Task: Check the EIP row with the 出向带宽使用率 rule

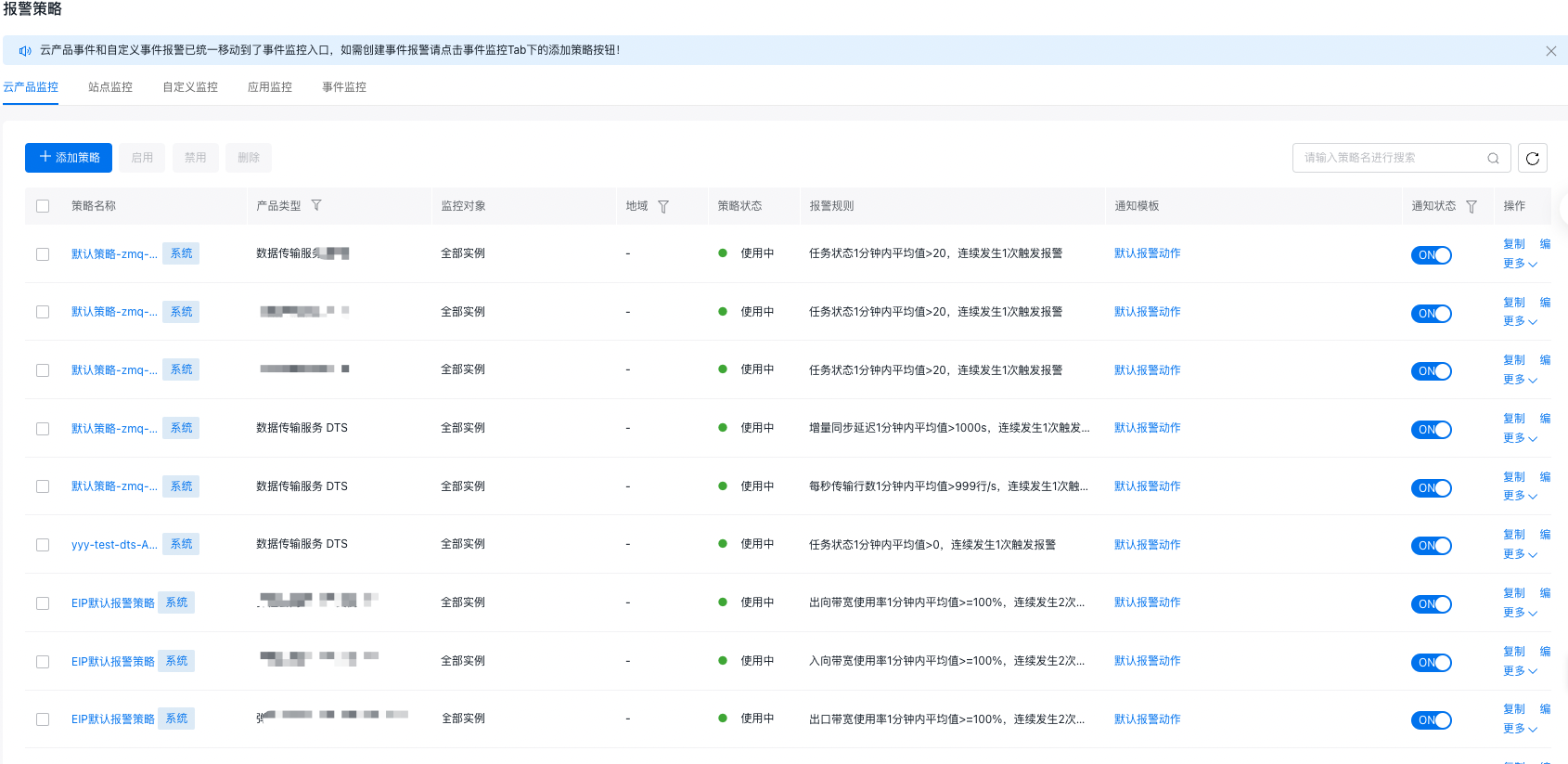Action: pos(43,603)
